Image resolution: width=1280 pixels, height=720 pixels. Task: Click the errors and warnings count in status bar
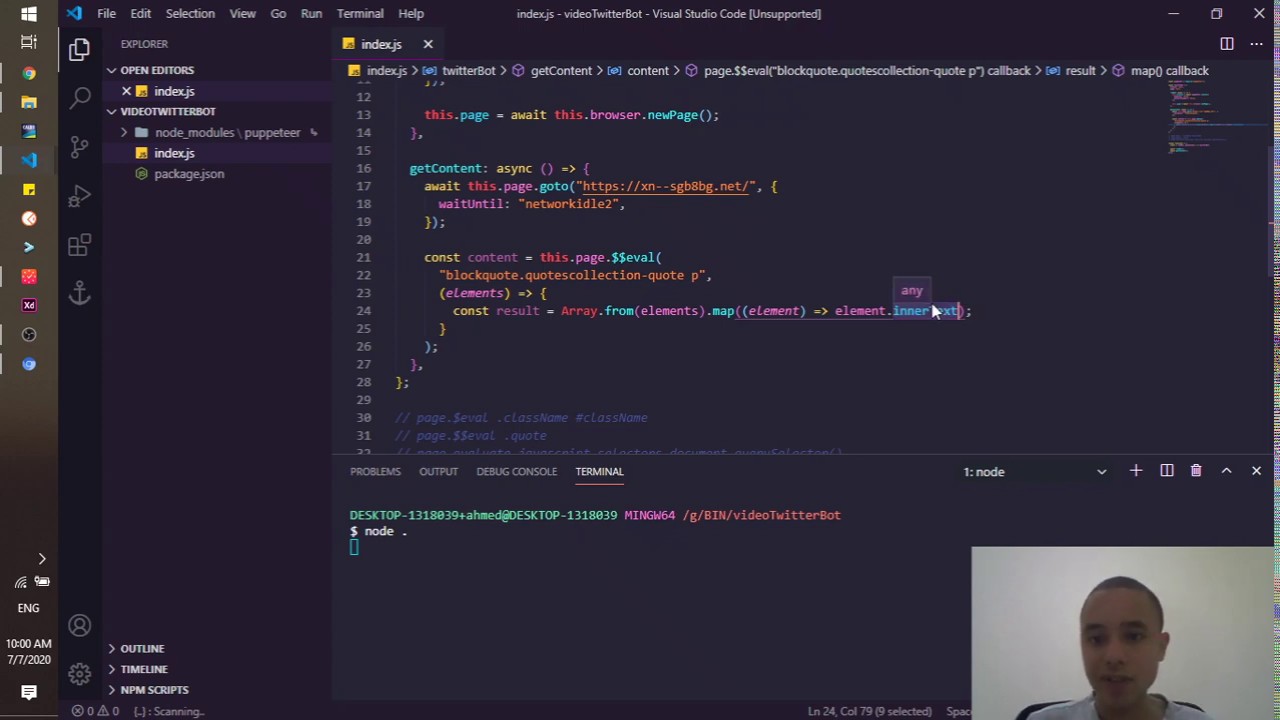pyautogui.click(x=96, y=711)
